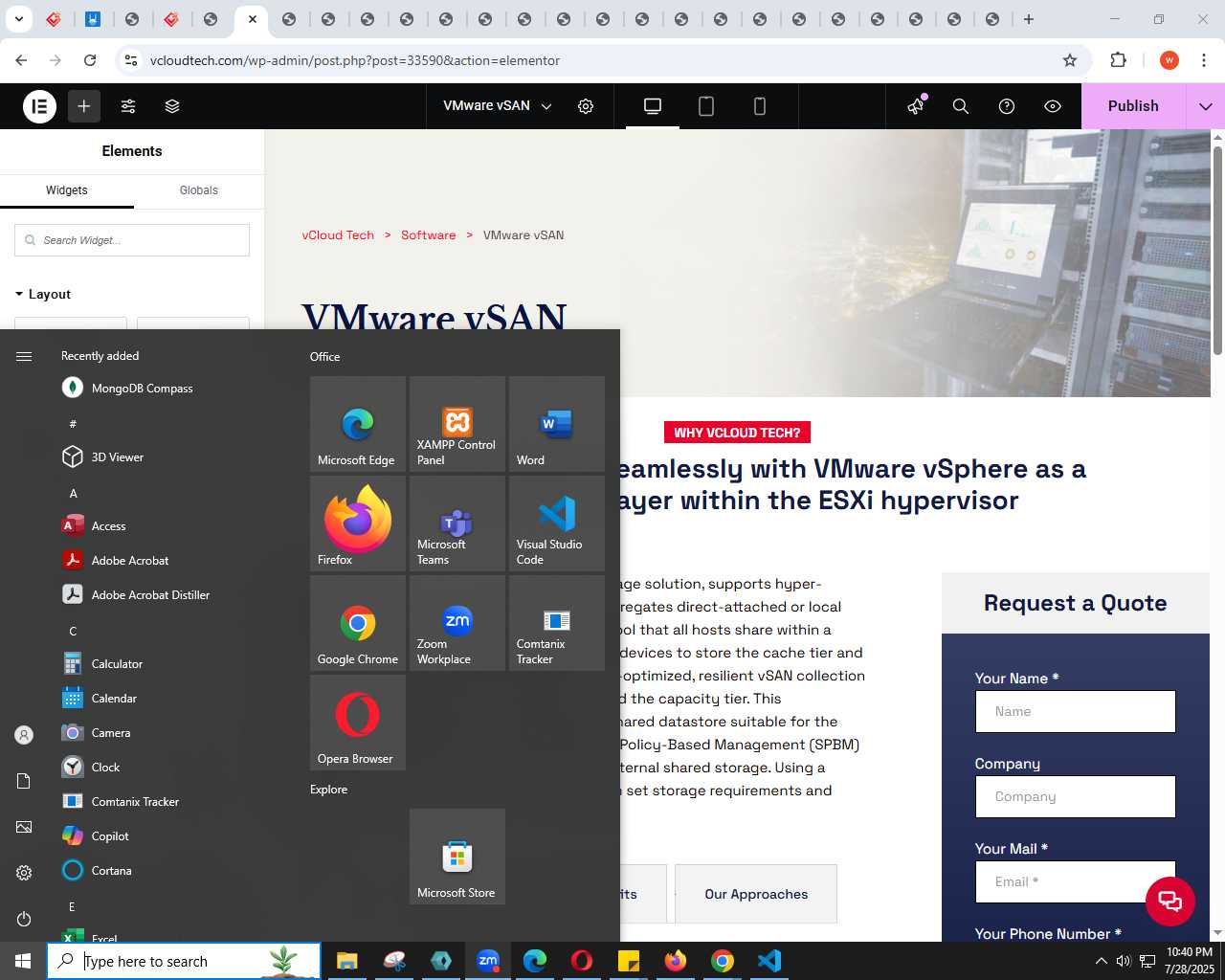Launch the Firefox tile
The width and height of the screenshot is (1225, 980).
(x=358, y=523)
